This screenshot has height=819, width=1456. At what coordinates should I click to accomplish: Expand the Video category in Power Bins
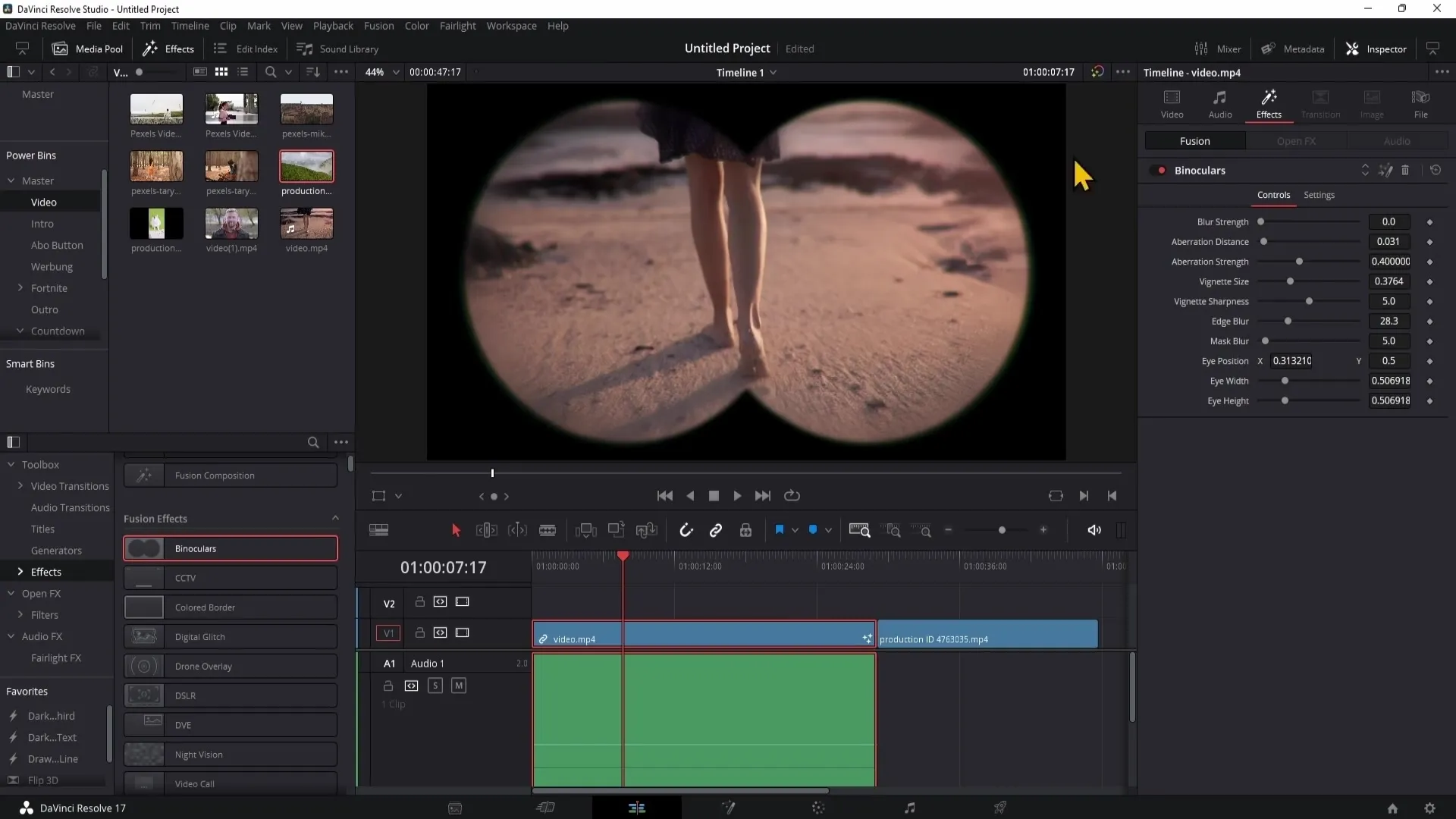coord(44,201)
